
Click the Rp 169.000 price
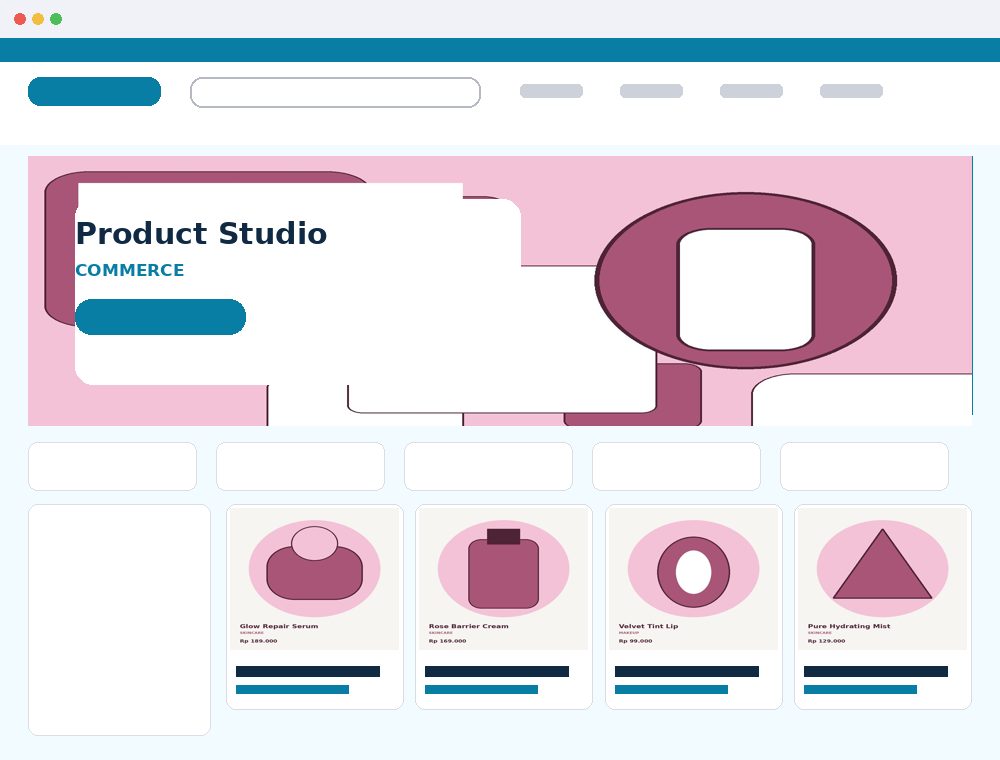pyautogui.click(x=447, y=641)
